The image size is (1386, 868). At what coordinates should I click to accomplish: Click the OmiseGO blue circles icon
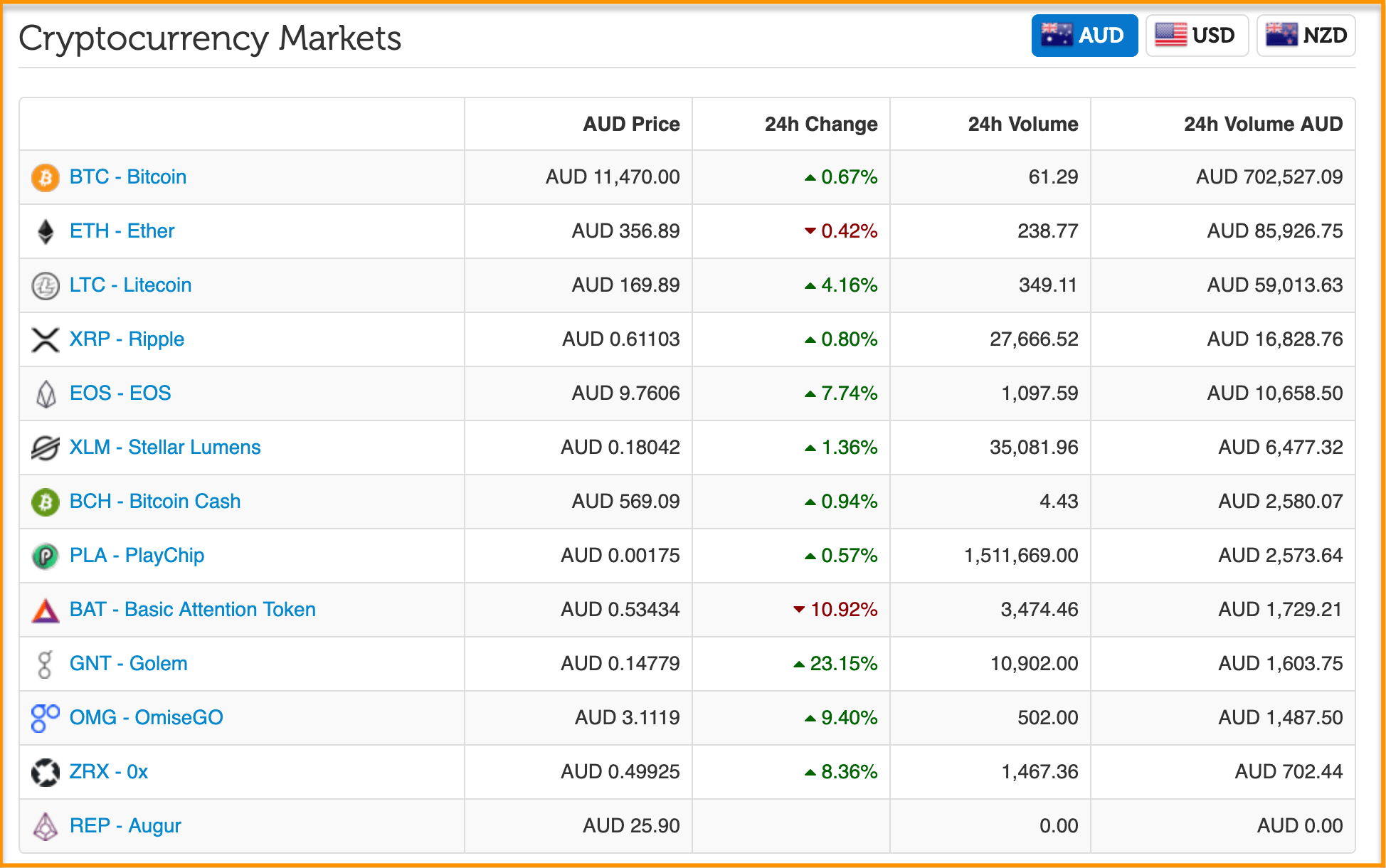[x=46, y=718]
